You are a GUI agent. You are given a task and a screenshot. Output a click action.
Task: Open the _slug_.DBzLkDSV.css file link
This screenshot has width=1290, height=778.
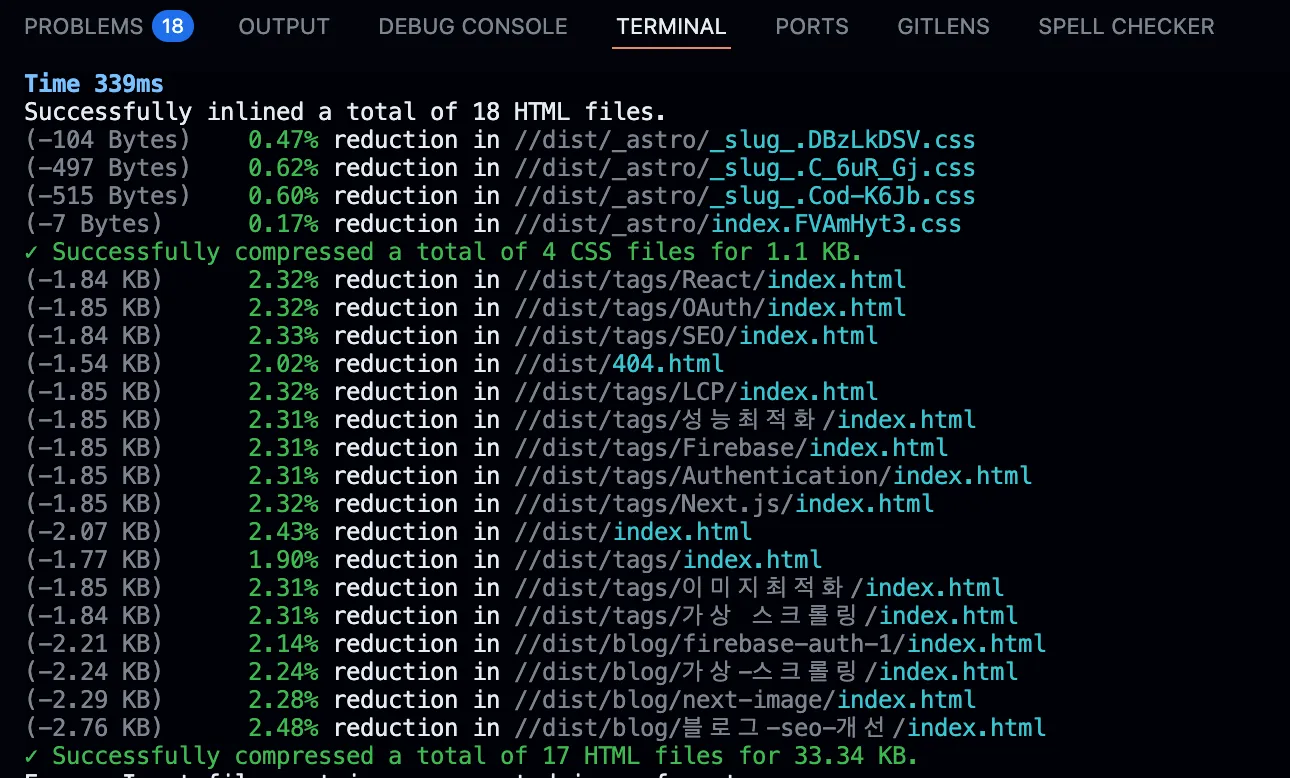(x=842, y=140)
